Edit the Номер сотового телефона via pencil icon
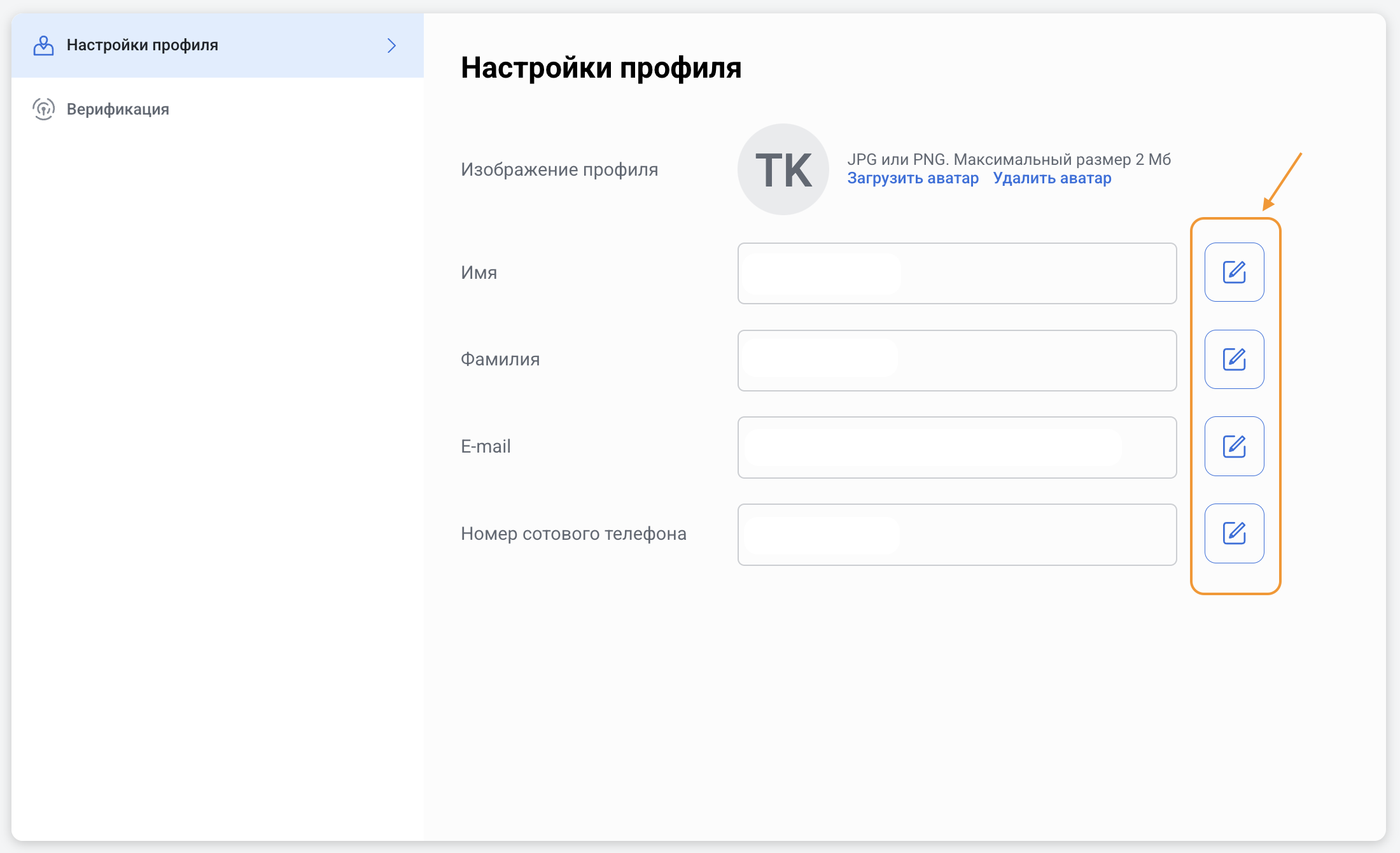The width and height of the screenshot is (1400, 853). pos(1234,533)
